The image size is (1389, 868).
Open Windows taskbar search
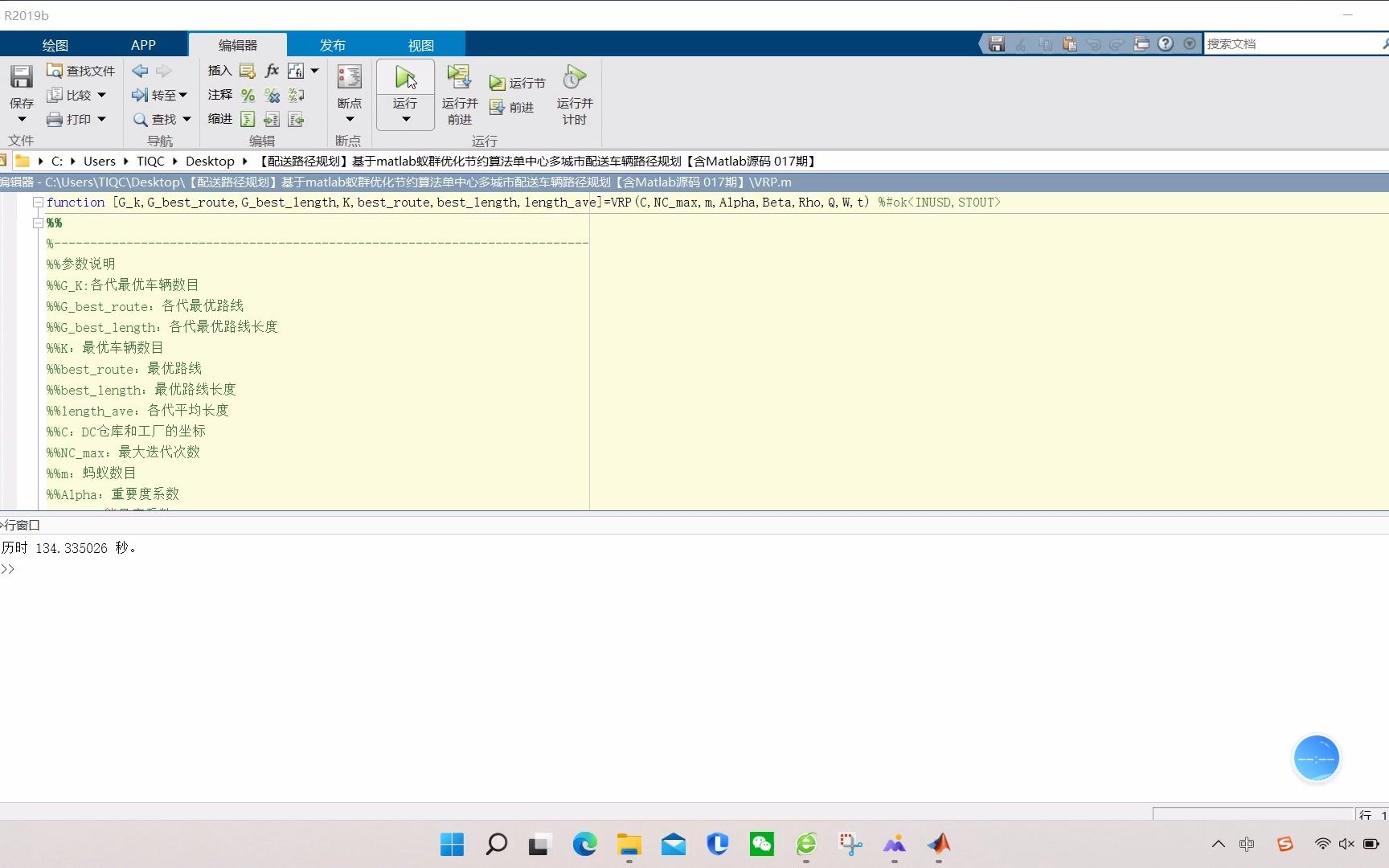(497, 844)
